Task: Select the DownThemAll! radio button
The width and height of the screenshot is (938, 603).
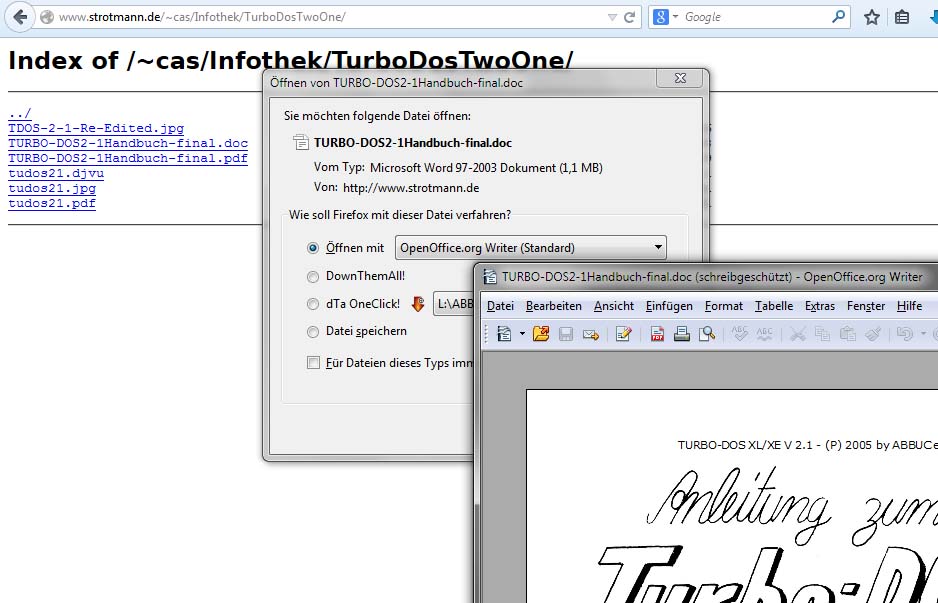Action: point(312,276)
